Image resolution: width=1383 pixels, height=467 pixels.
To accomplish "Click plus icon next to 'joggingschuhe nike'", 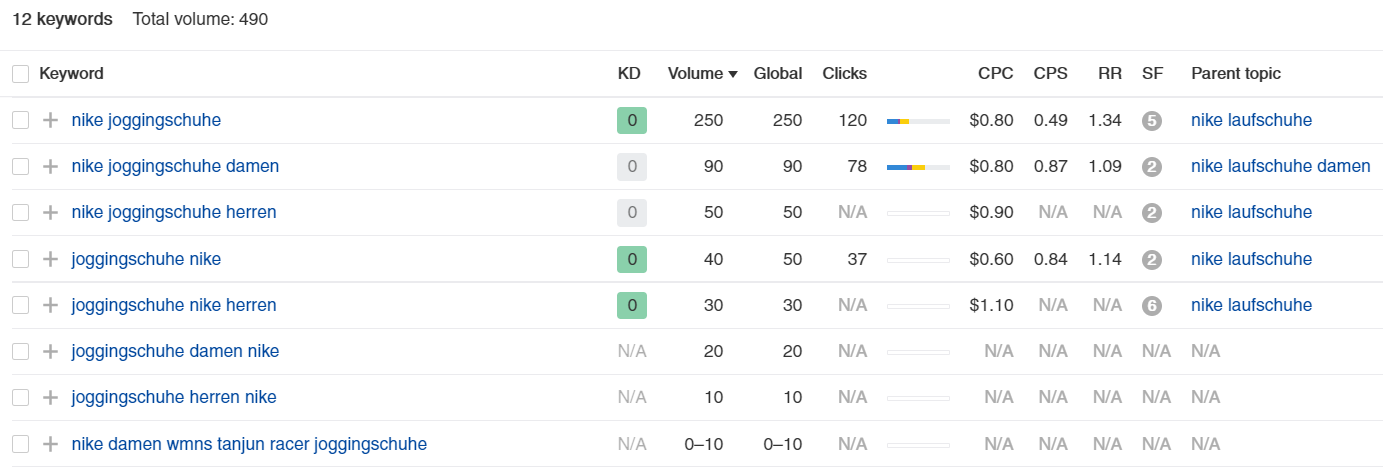I will (51, 259).
